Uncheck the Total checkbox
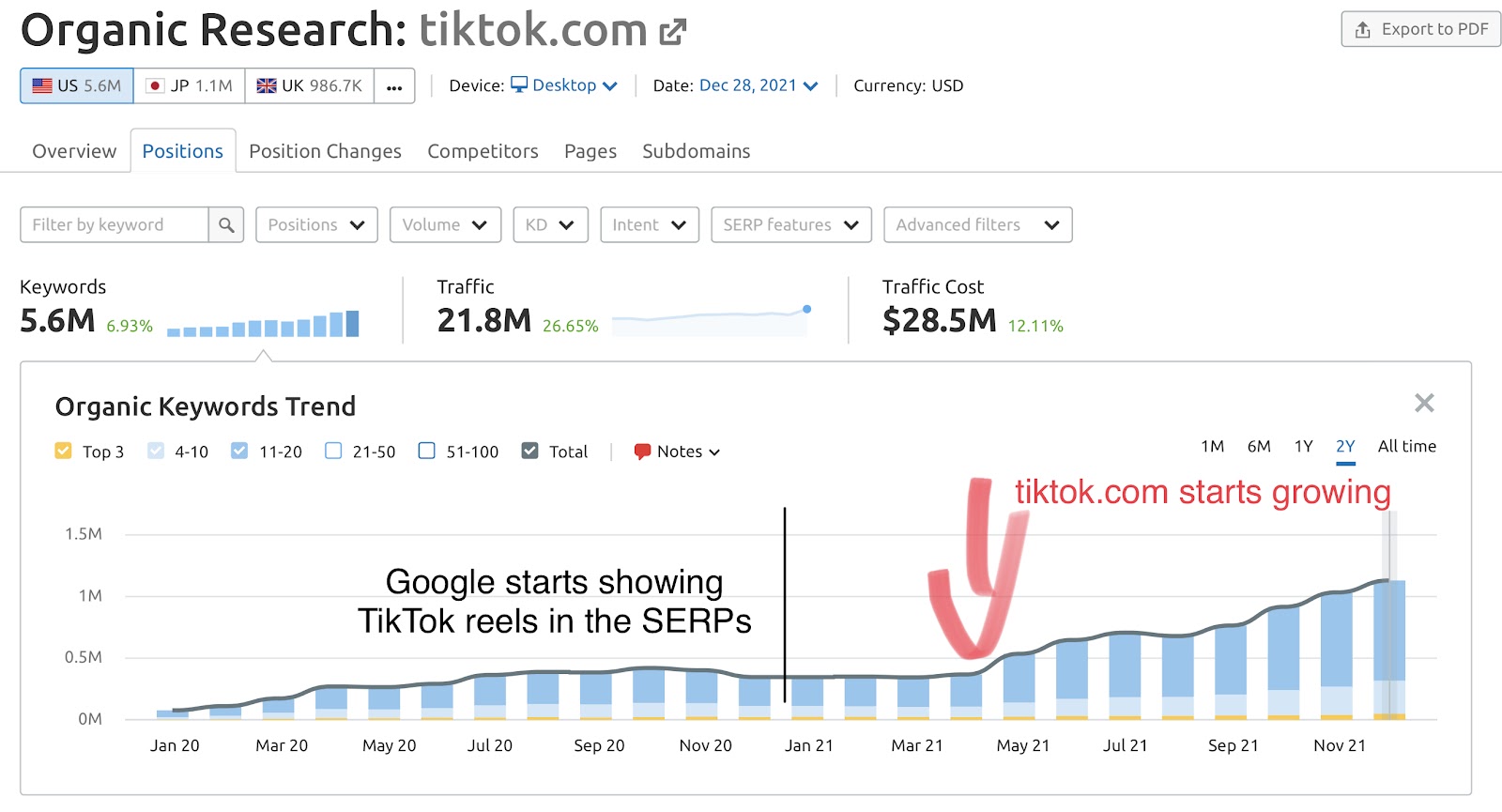 point(530,451)
